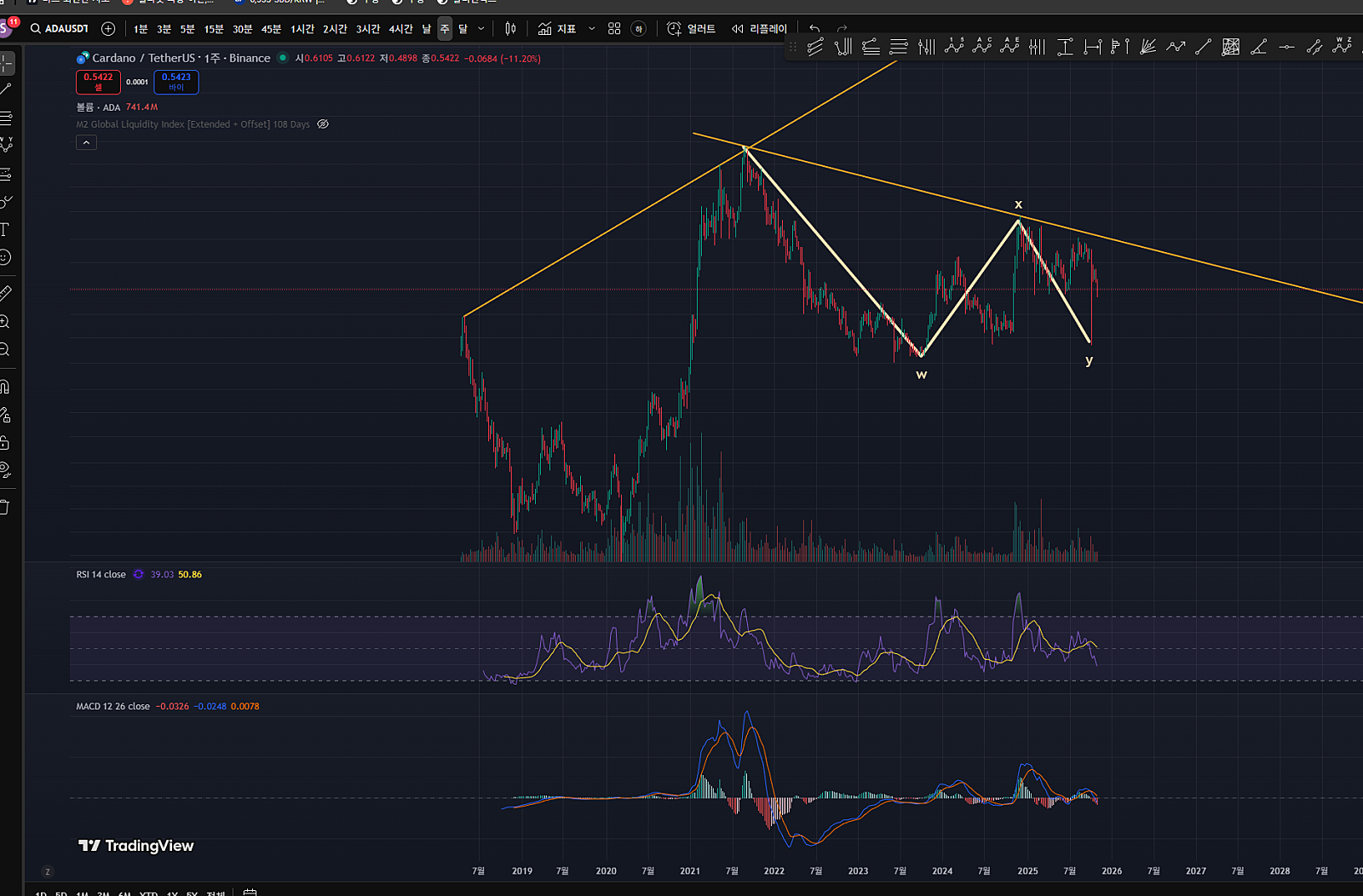Collapse the indicator legend chevron
1363x896 pixels.
[x=86, y=143]
